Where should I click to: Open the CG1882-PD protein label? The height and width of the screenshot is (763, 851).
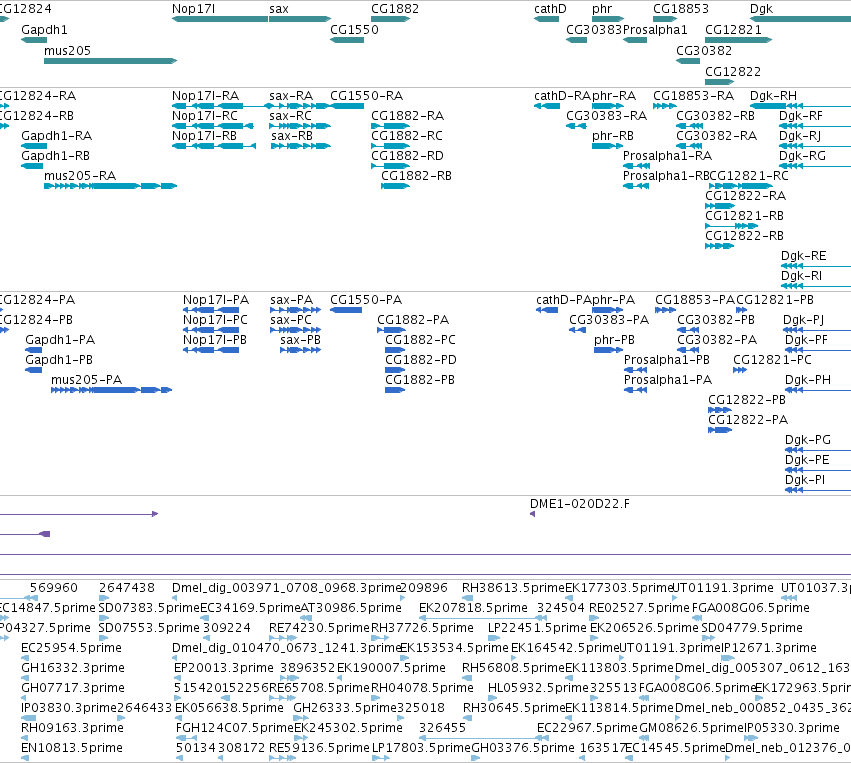pos(421,360)
